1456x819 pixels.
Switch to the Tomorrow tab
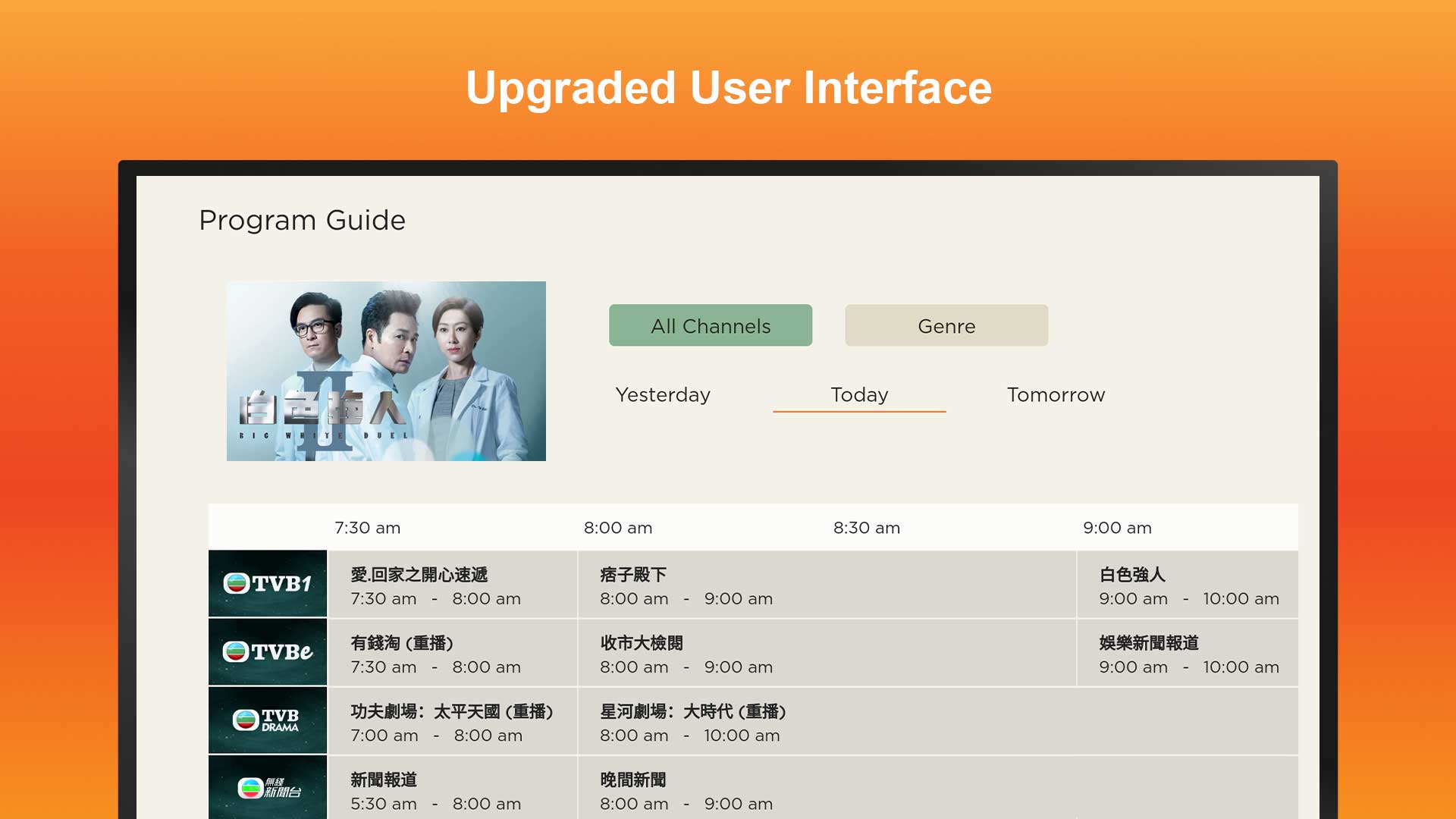tap(1056, 394)
